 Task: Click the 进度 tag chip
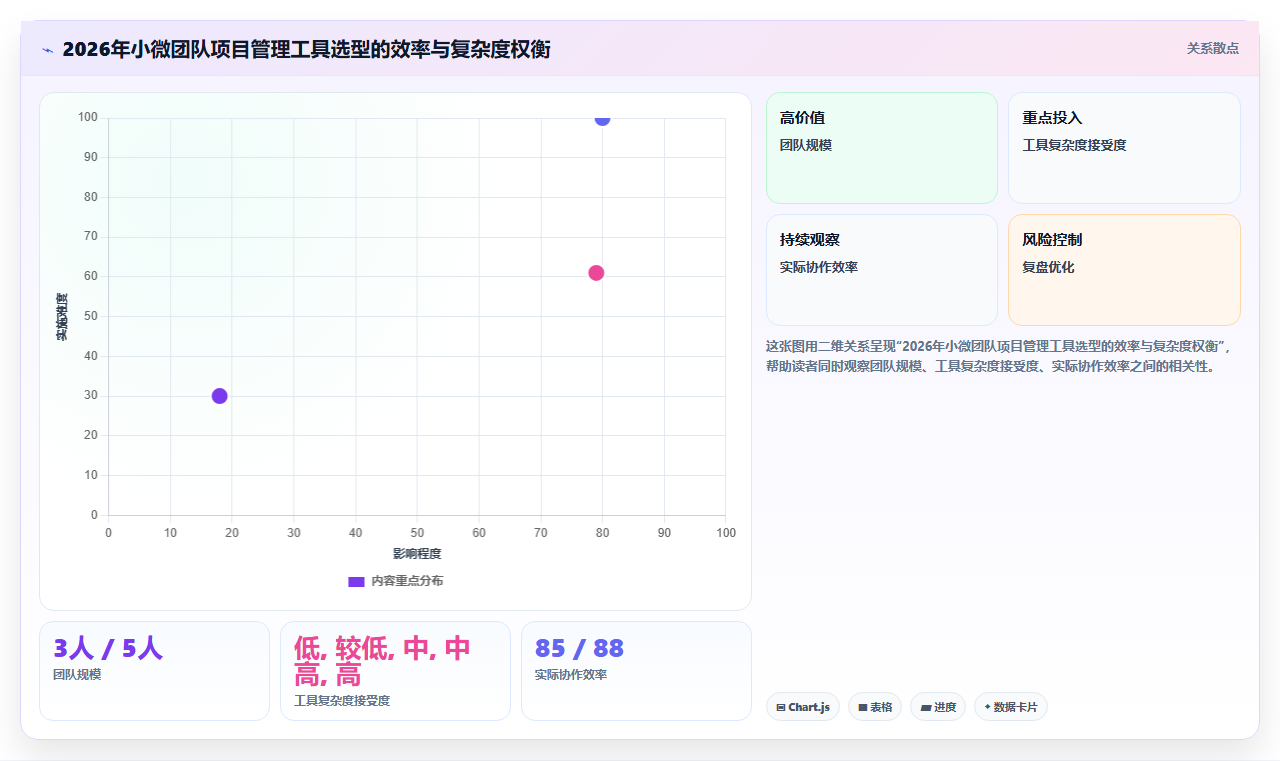[938, 707]
